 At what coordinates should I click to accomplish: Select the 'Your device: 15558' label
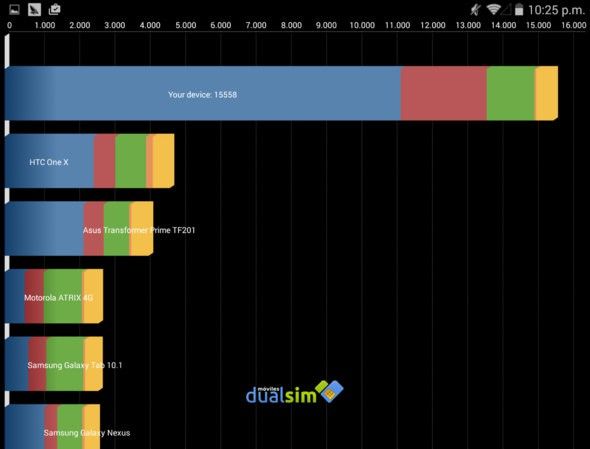[202, 94]
